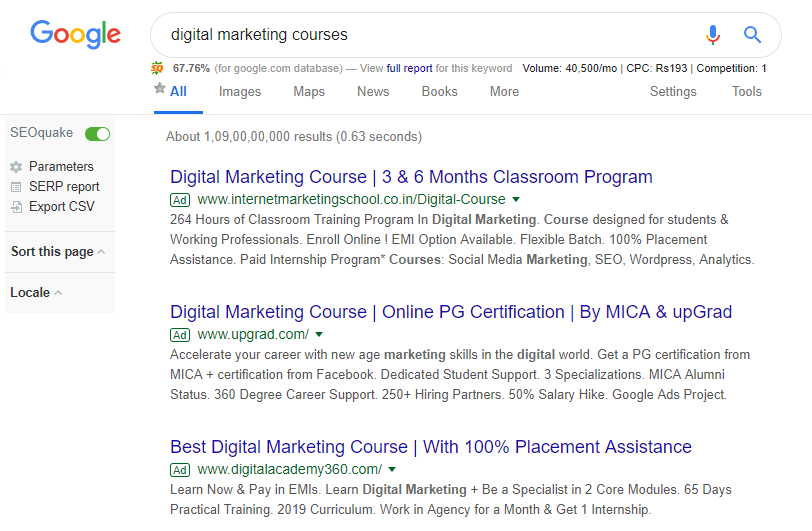The height and width of the screenshot is (531, 812).
Task: Switch to the Maps tab
Action: (x=309, y=92)
